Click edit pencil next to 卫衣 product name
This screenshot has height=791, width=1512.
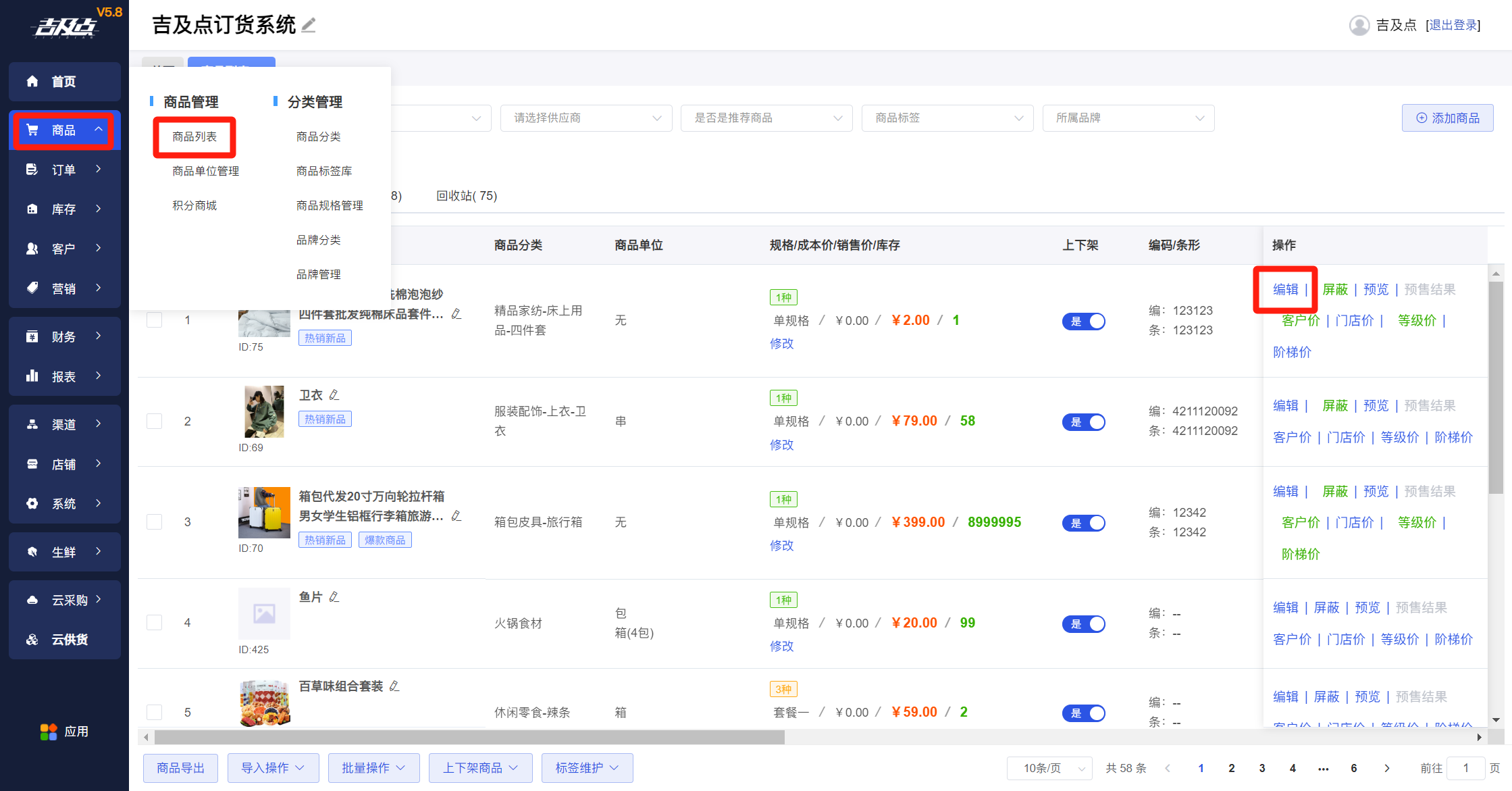[334, 395]
